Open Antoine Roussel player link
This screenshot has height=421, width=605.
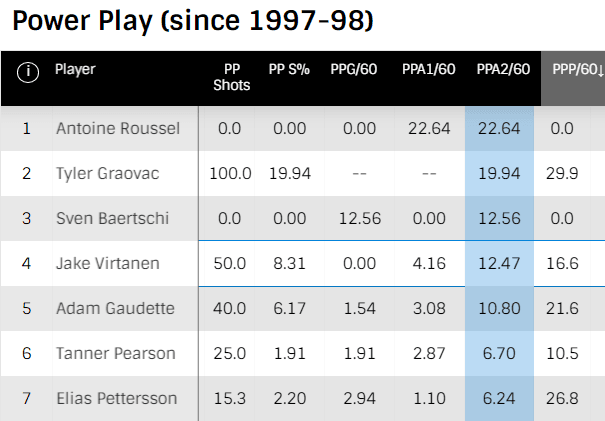coord(118,129)
